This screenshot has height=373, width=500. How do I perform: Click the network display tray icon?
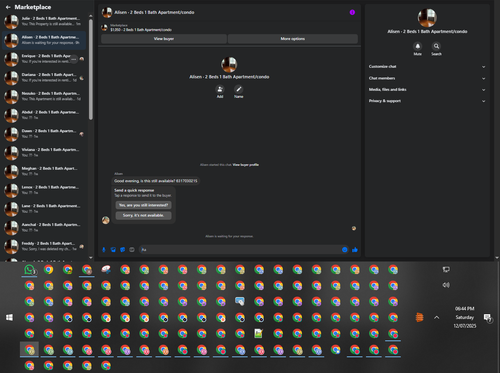446,269
